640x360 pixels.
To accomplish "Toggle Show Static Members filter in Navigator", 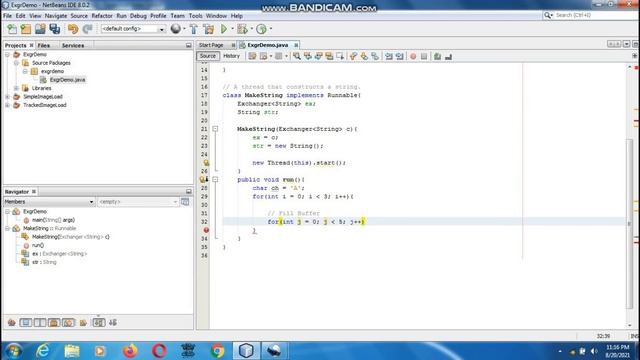I will [40, 322].
